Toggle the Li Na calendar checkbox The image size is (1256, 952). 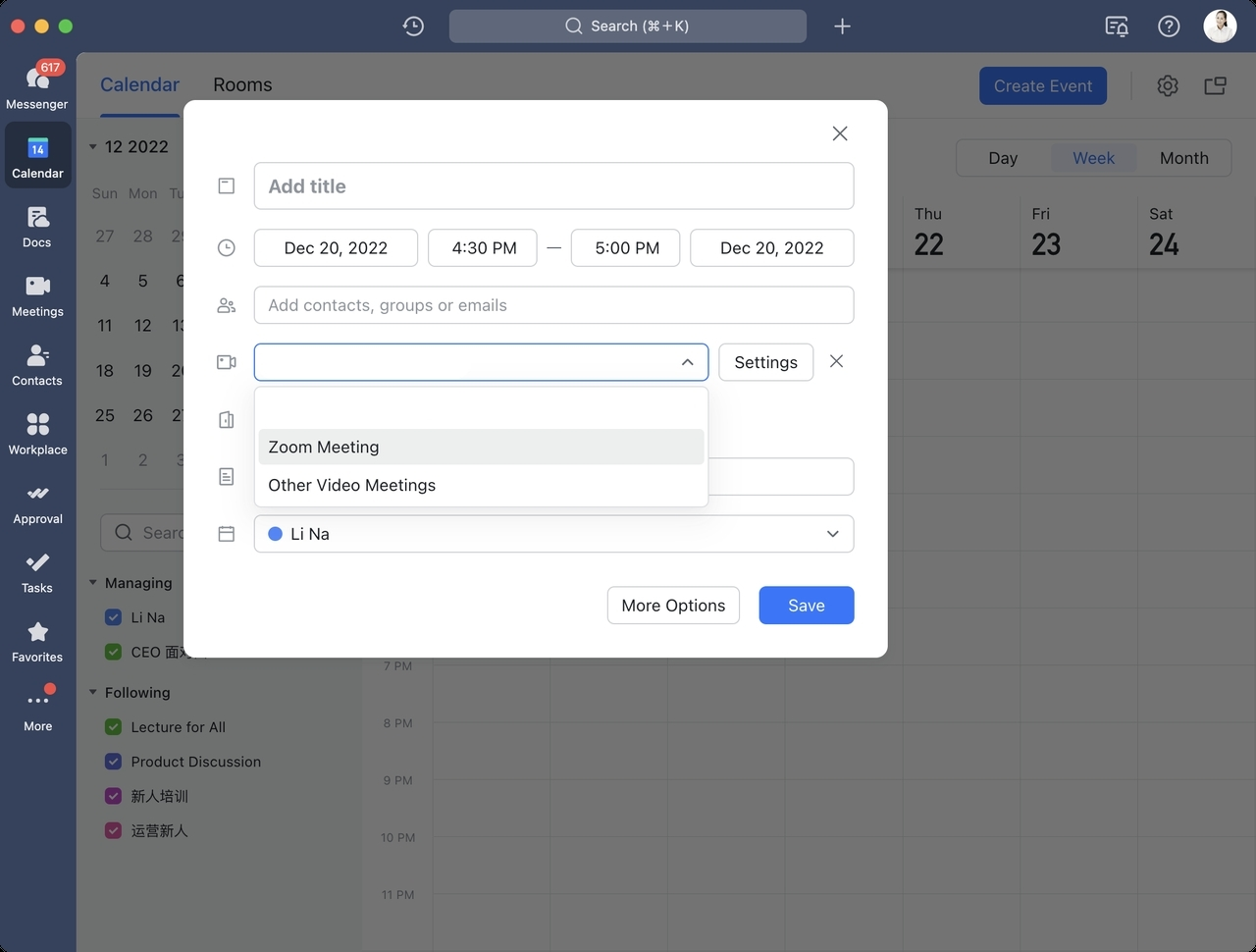point(113,617)
